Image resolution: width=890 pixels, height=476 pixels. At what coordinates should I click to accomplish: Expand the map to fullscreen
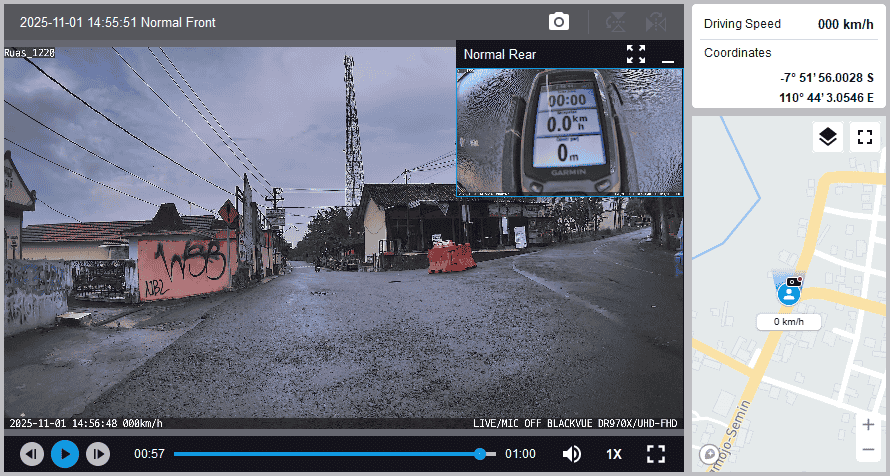pos(864,137)
